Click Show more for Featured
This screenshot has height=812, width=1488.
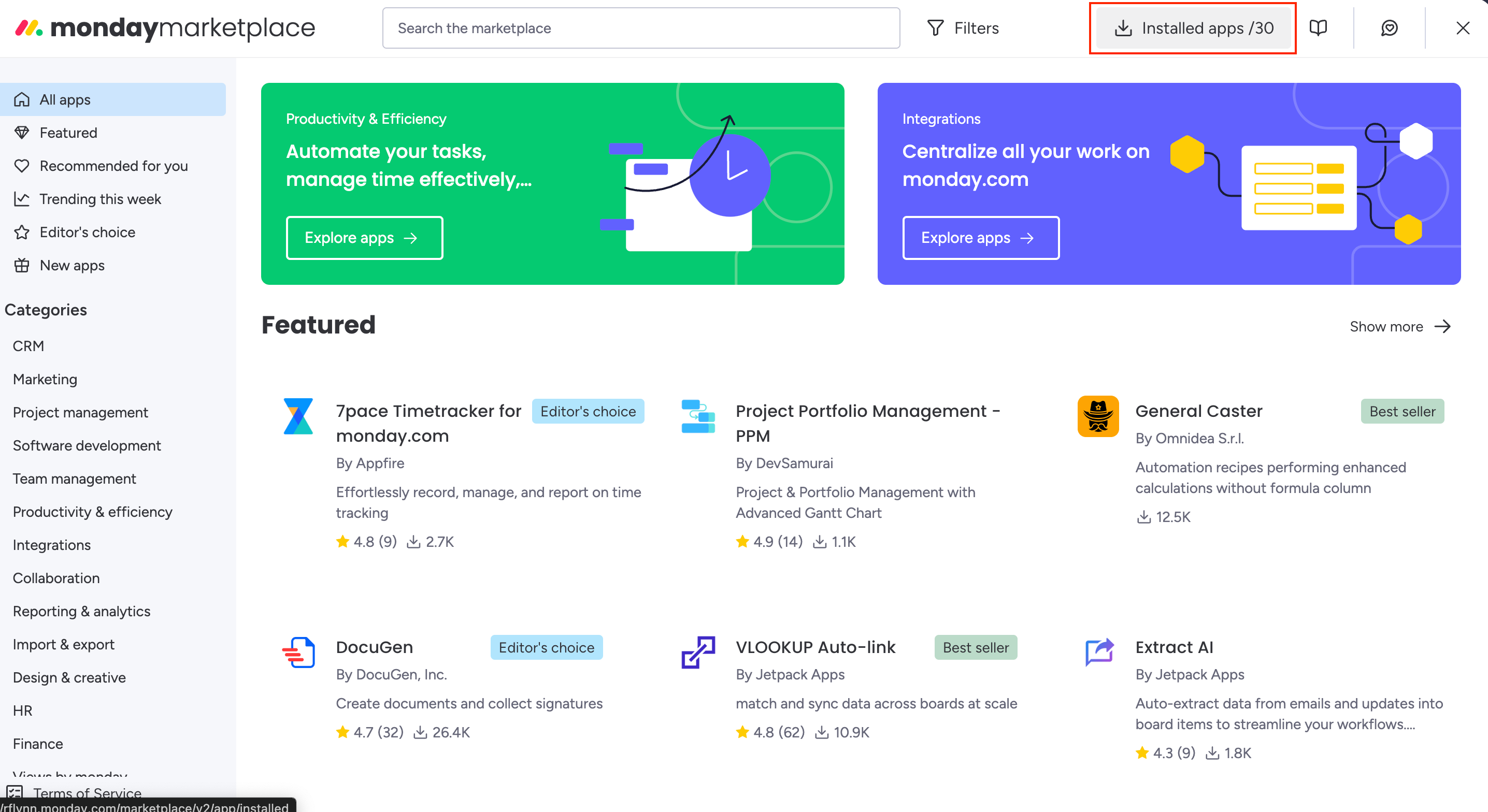point(1401,326)
